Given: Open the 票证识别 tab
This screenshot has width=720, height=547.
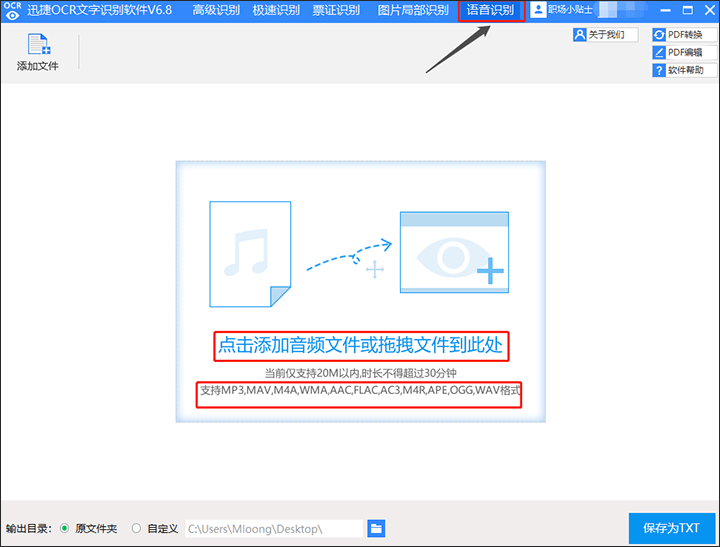Looking at the screenshot, I should 337,10.
